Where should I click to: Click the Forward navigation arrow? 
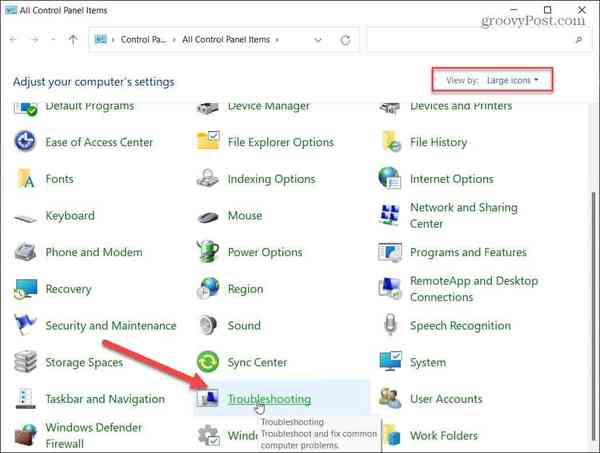click(x=35, y=39)
